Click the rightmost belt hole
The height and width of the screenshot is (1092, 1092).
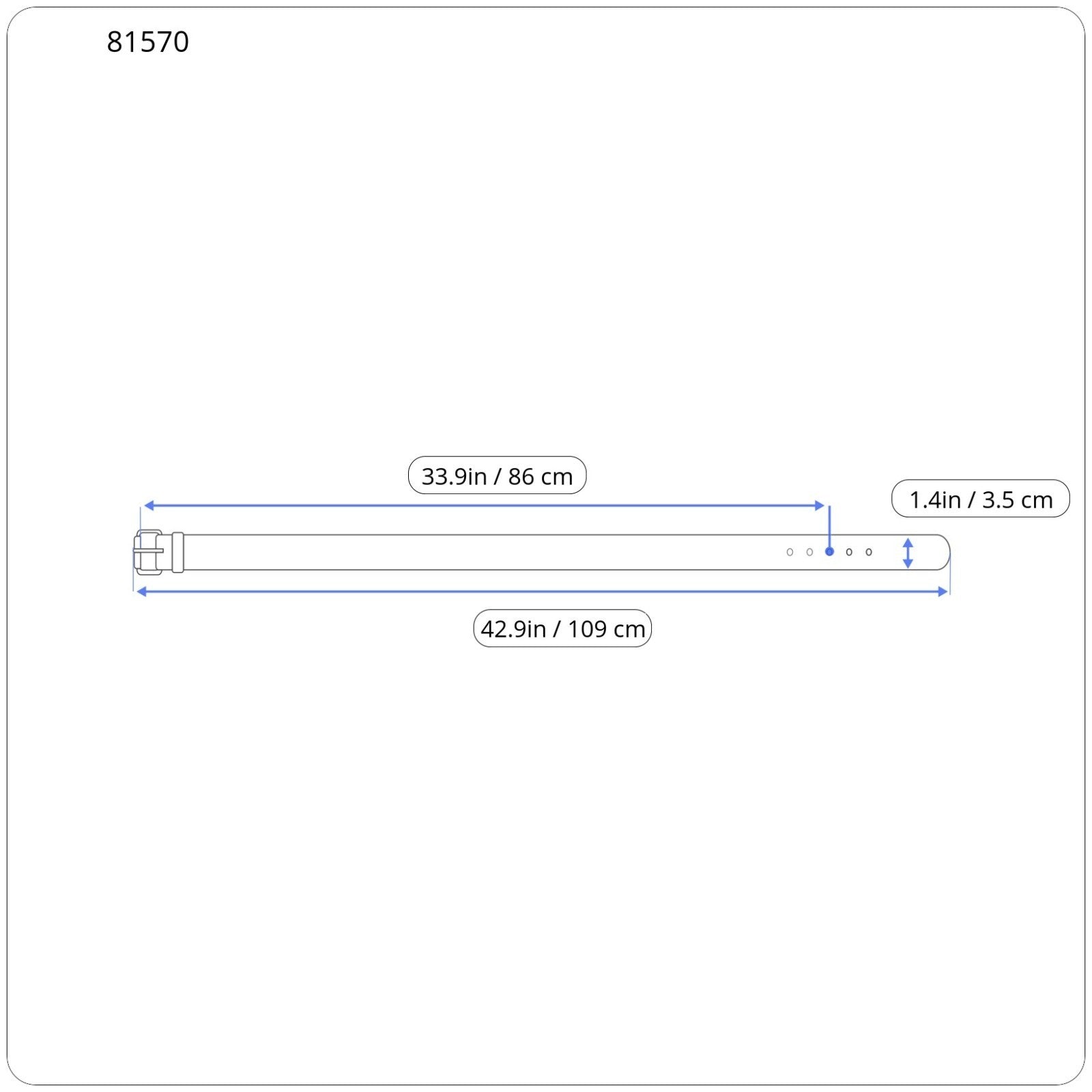(x=869, y=552)
